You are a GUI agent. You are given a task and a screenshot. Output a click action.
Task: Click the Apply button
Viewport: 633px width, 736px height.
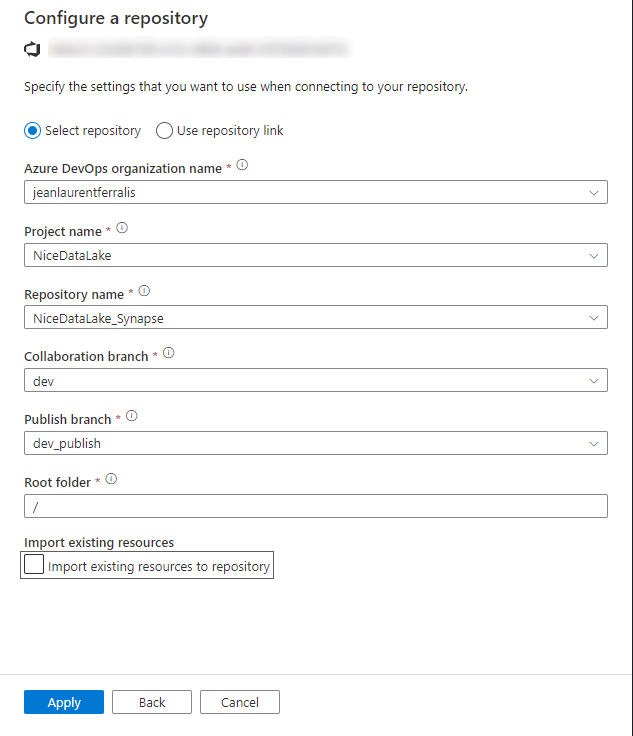pyautogui.click(x=64, y=702)
